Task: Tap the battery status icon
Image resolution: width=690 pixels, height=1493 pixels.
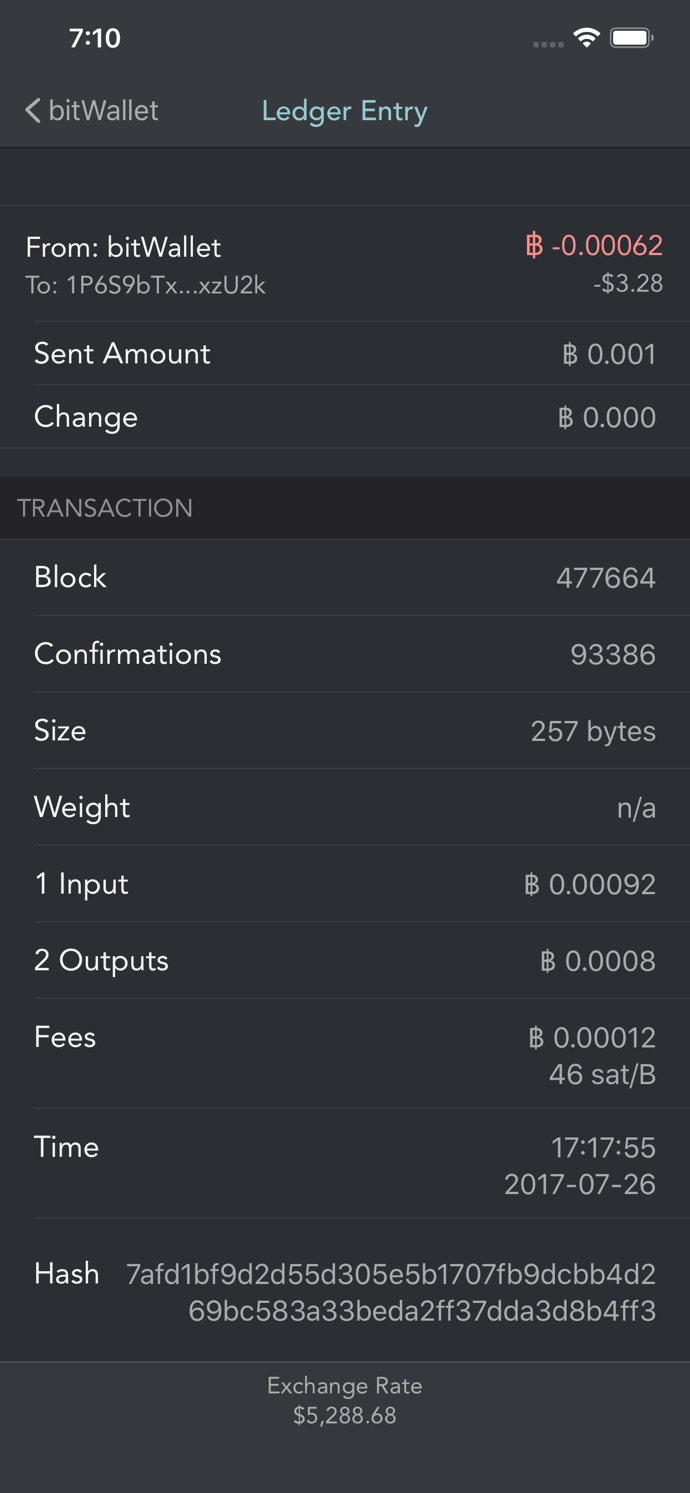Action: 632,38
